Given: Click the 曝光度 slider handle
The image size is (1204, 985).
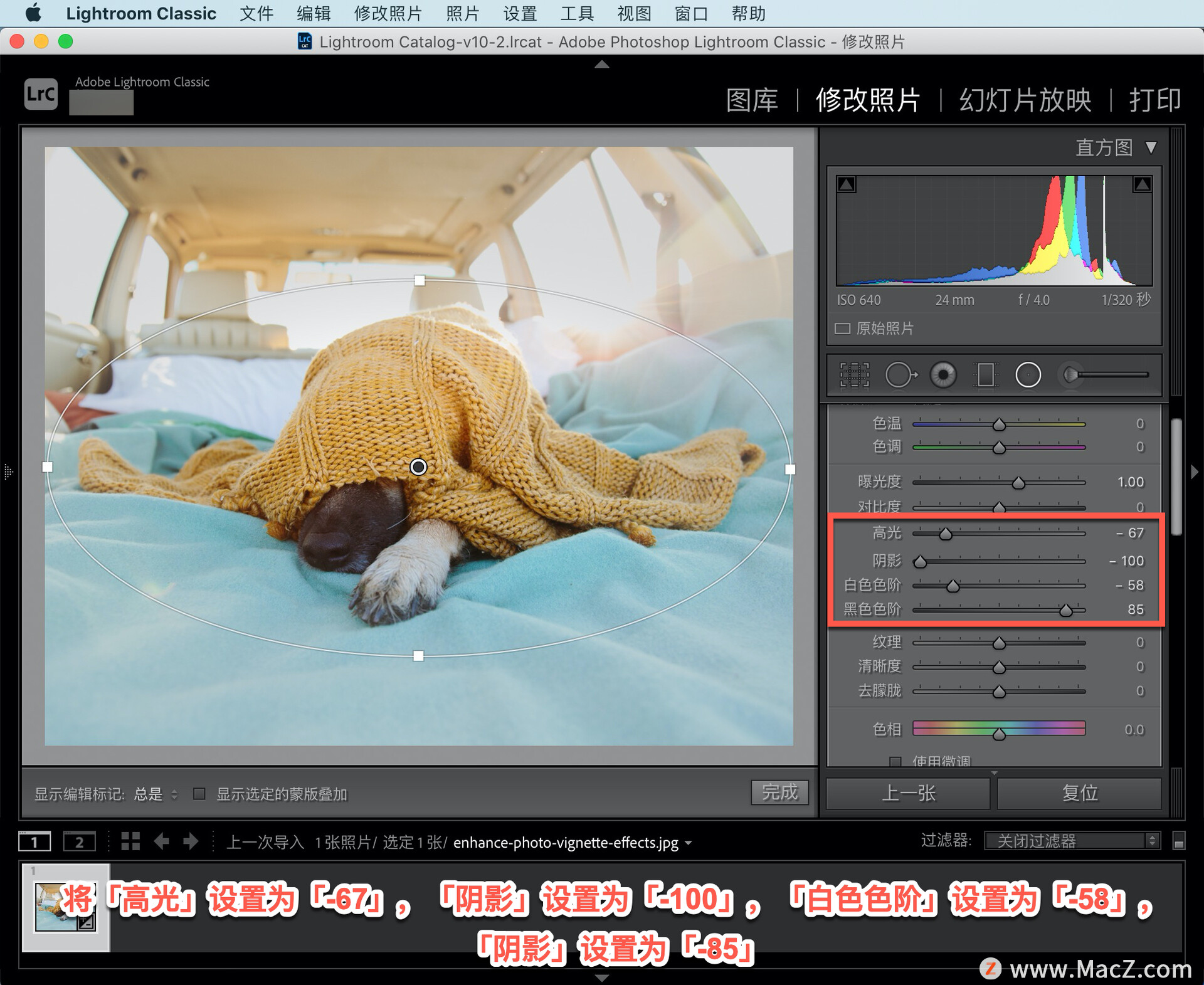Looking at the screenshot, I should coord(1018,483).
